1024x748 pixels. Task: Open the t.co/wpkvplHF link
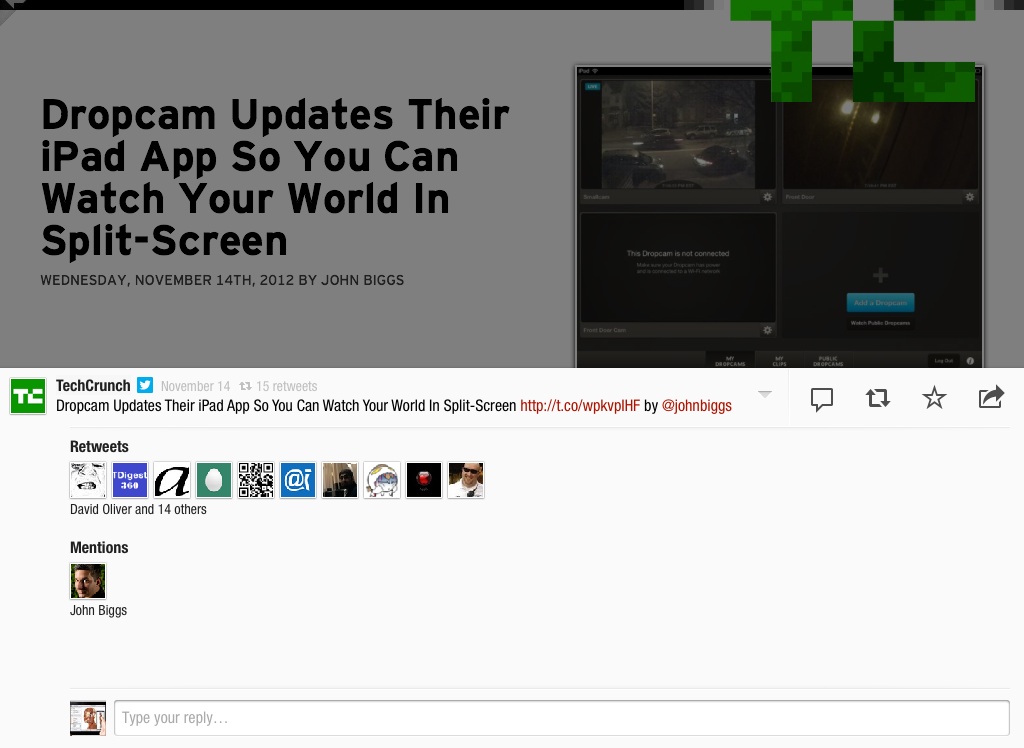pyautogui.click(x=580, y=406)
